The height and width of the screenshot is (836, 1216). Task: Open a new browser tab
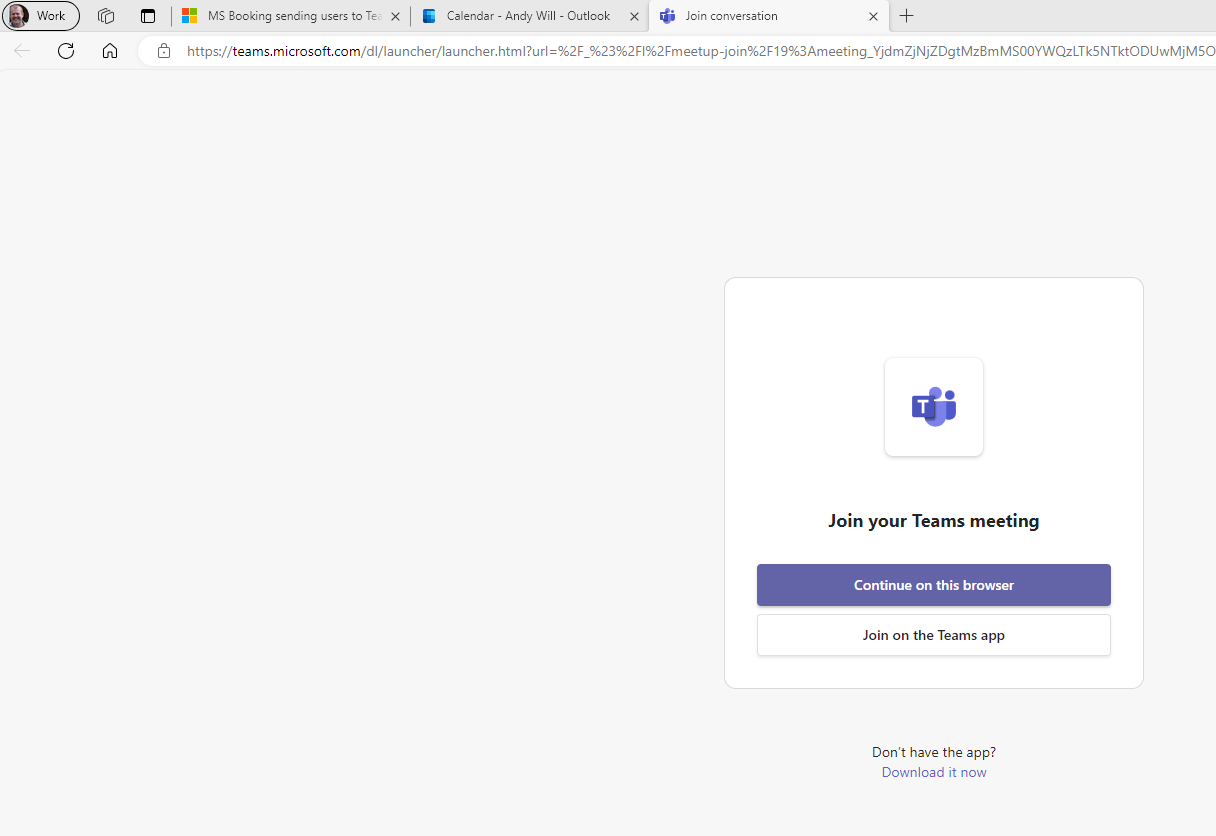coord(907,16)
